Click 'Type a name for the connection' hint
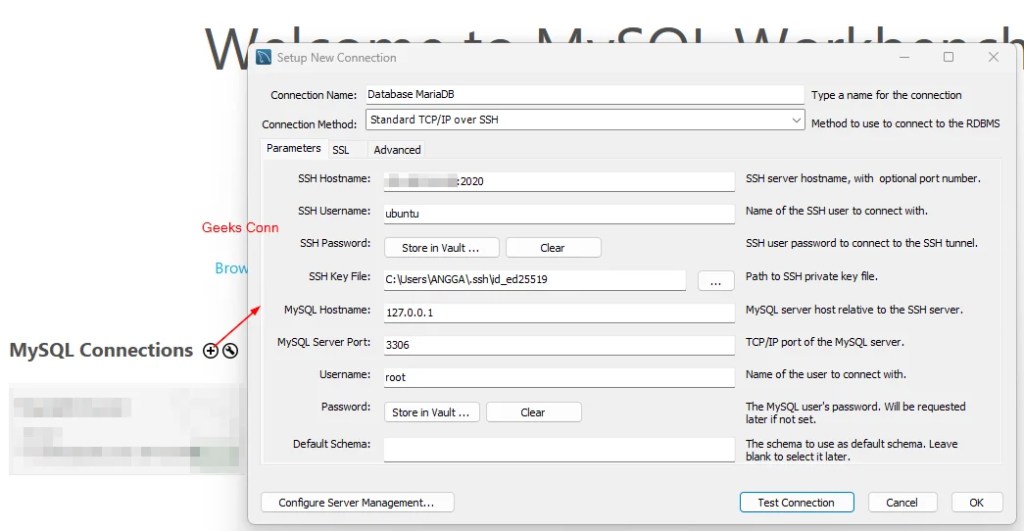1024x531 pixels. pos(886,95)
